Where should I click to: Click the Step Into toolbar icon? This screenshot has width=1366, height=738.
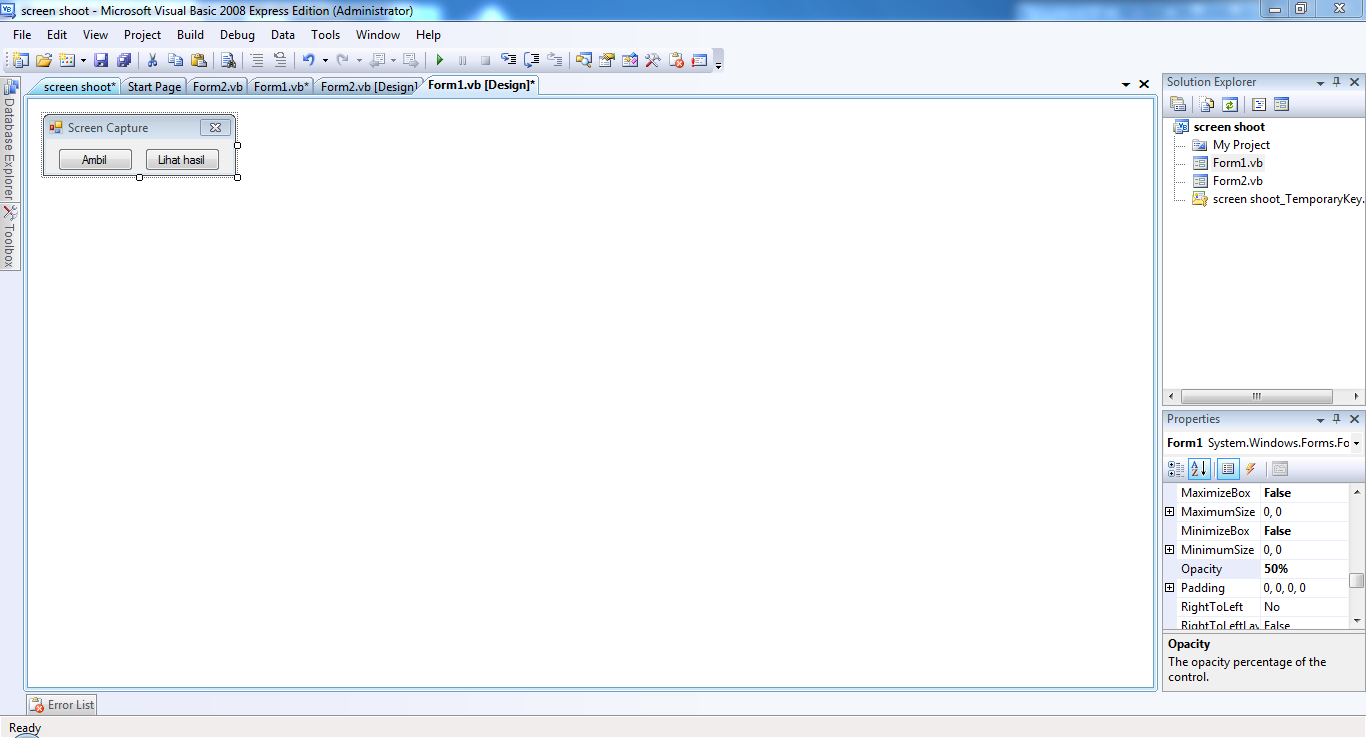[509, 60]
